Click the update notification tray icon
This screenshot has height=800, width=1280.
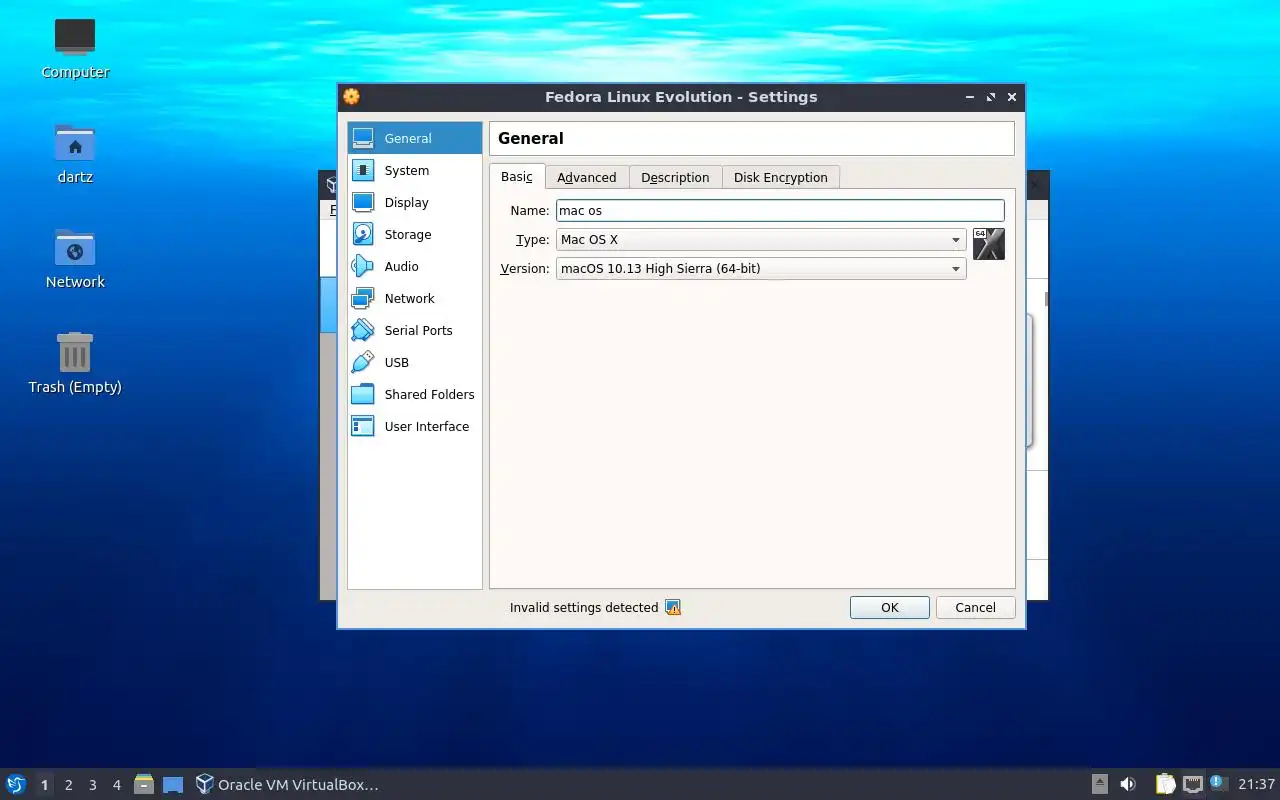pos(1217,783)
